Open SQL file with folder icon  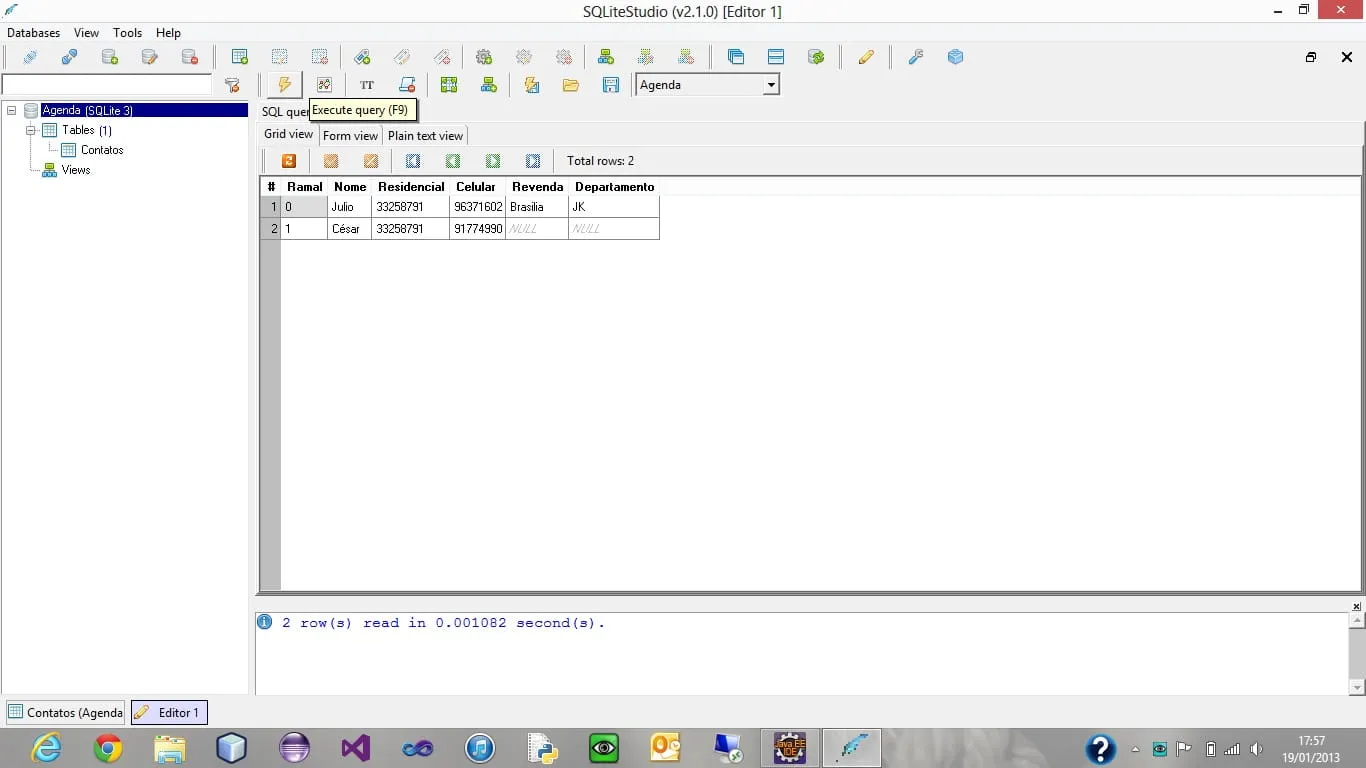tap(571, 85)
